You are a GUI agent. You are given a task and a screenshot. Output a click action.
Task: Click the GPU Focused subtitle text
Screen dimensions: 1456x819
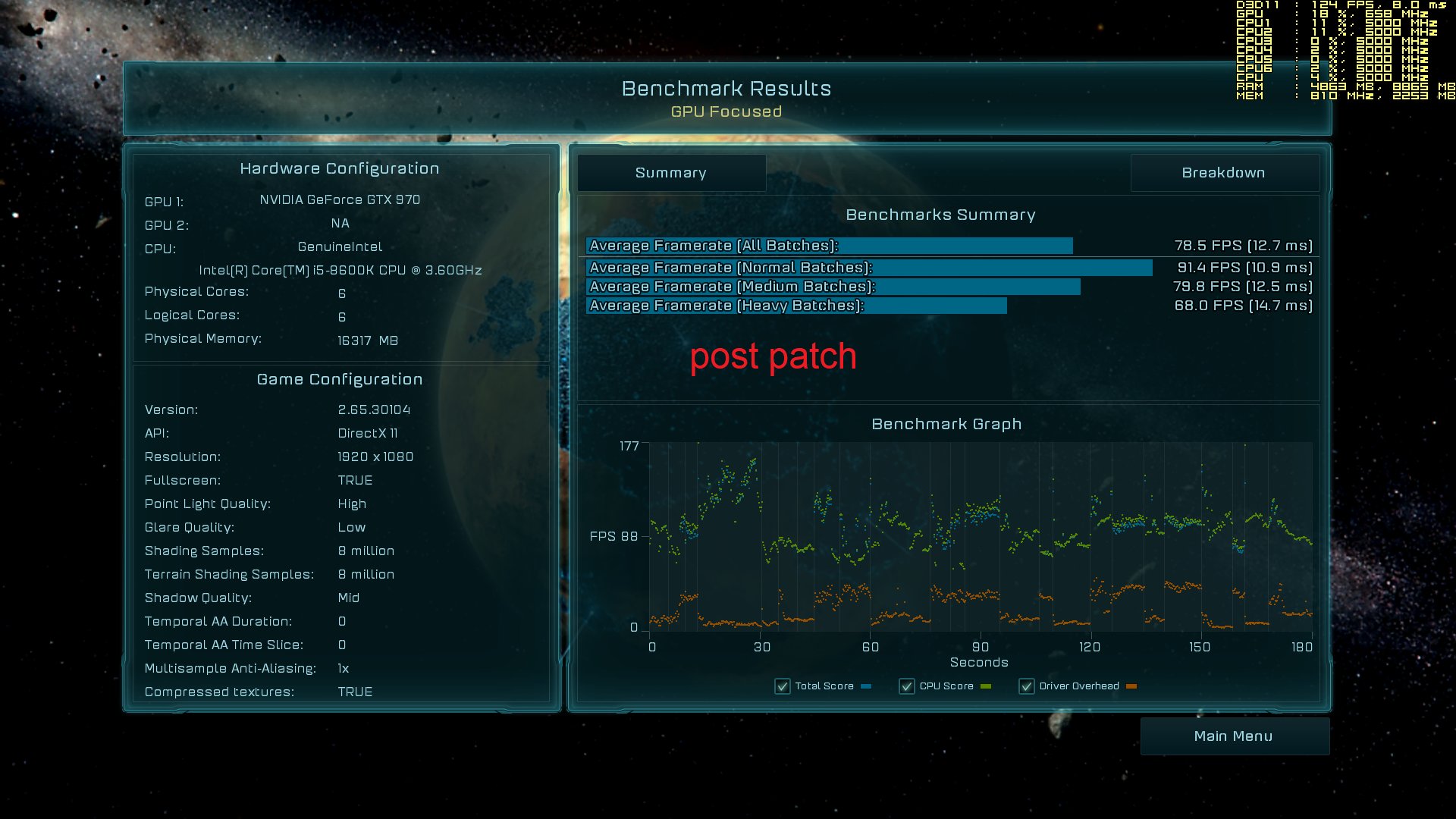pyautogui.click(x=726, y=111)
